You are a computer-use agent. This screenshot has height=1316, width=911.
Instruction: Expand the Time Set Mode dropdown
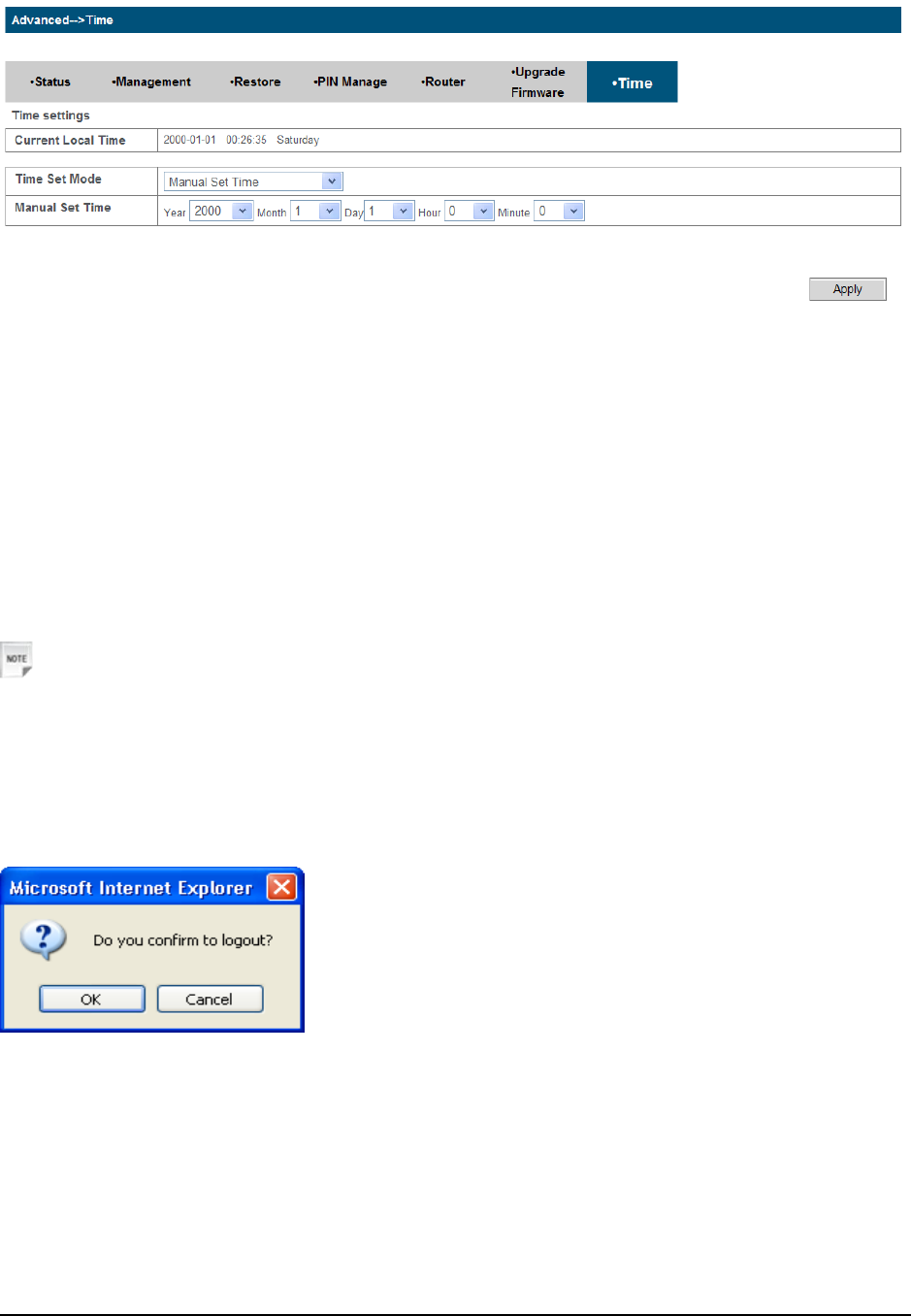click(253, 181)
